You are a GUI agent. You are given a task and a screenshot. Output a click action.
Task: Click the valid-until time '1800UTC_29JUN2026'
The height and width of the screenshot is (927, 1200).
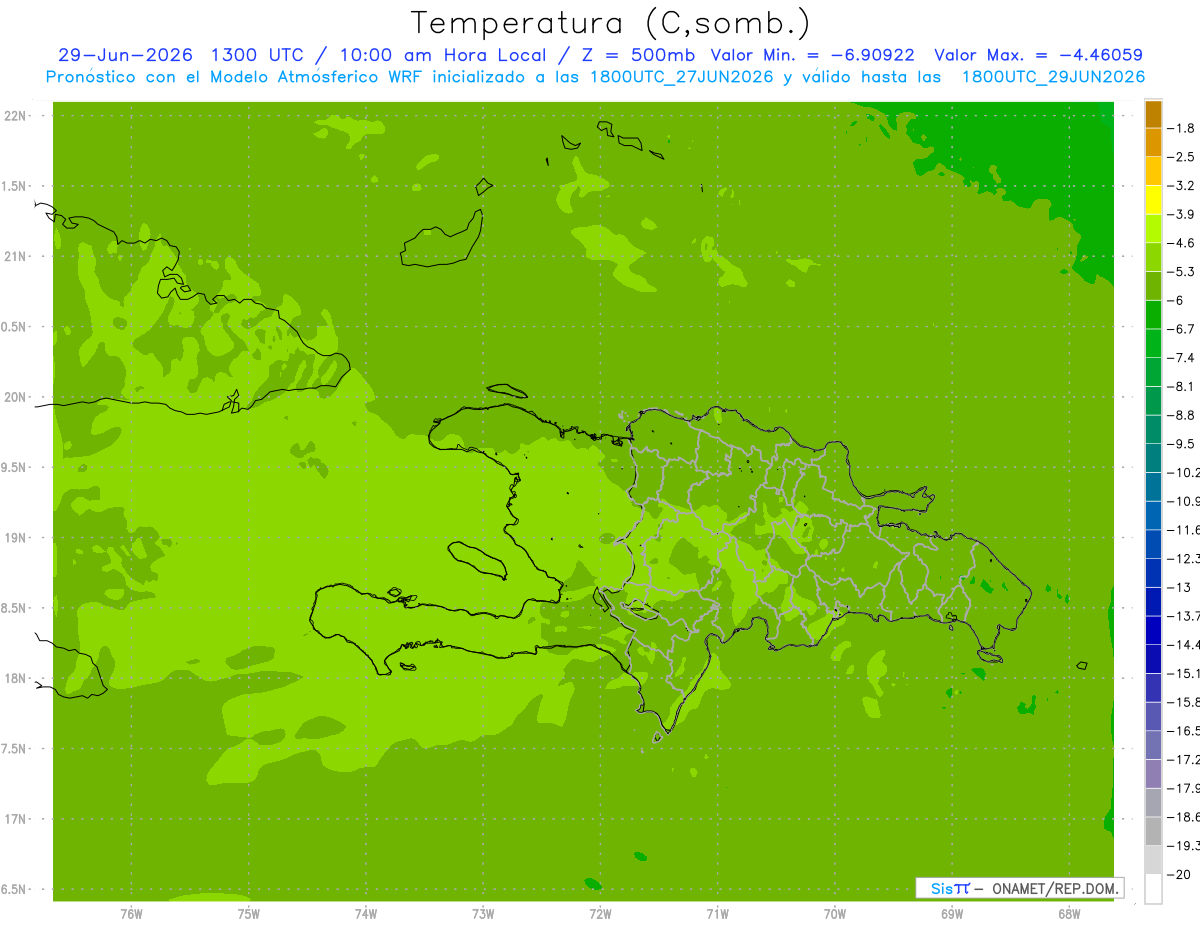[x=1053, y=77]
